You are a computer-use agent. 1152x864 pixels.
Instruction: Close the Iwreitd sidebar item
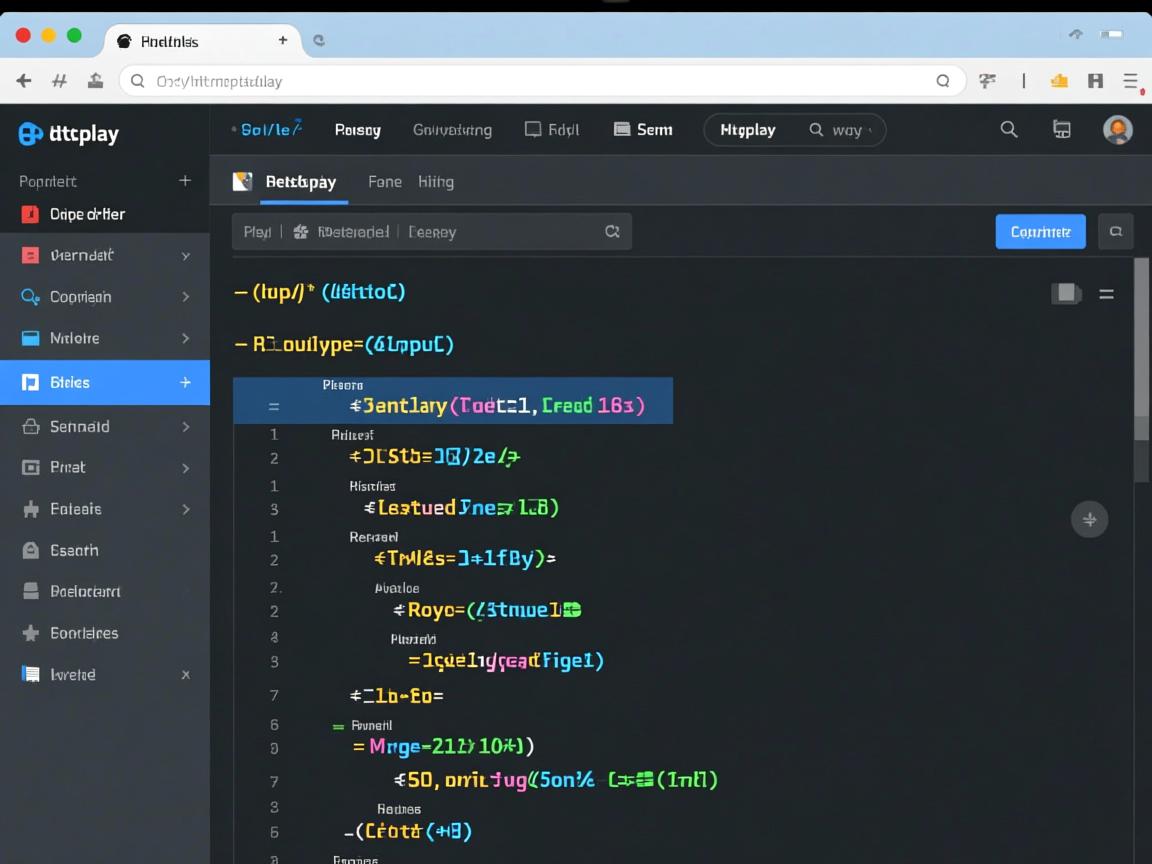[x=185, y=675]
